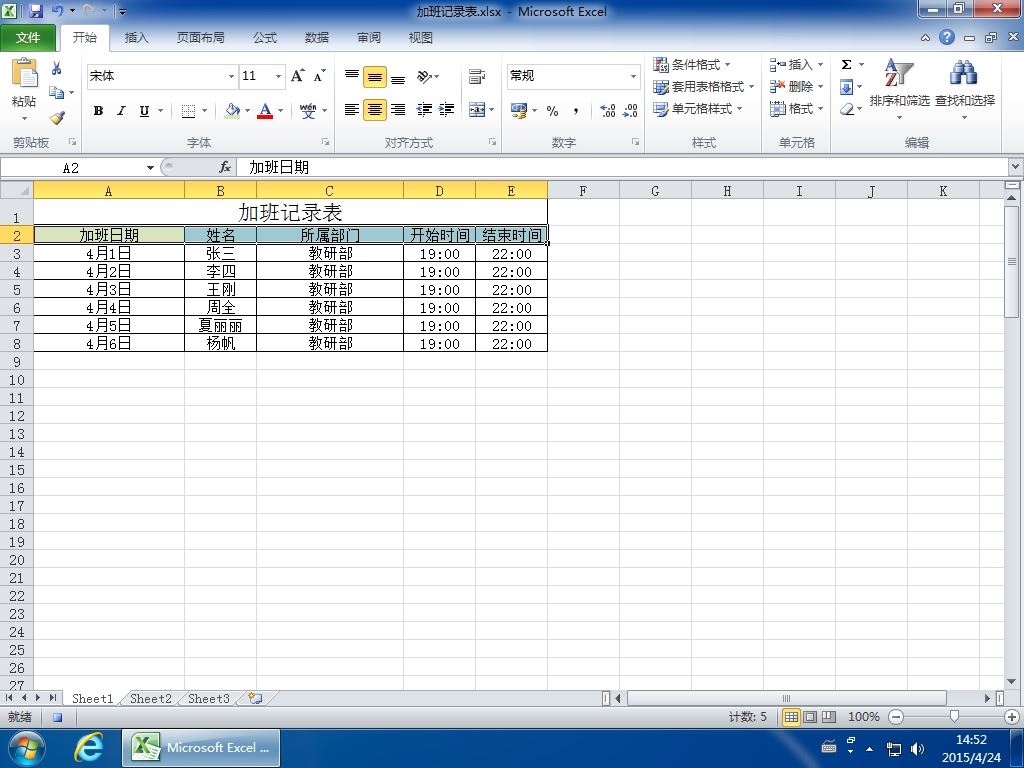
Task: Click the text orientation icon
Action: coord(425,77)
